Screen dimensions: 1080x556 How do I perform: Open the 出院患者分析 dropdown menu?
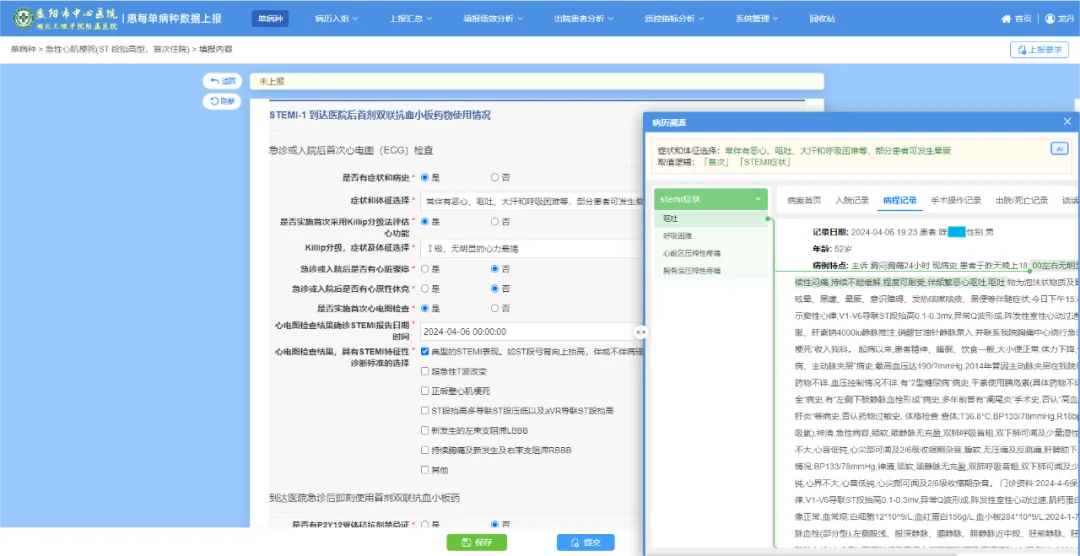pyautogui.click(x=583, y=19)
